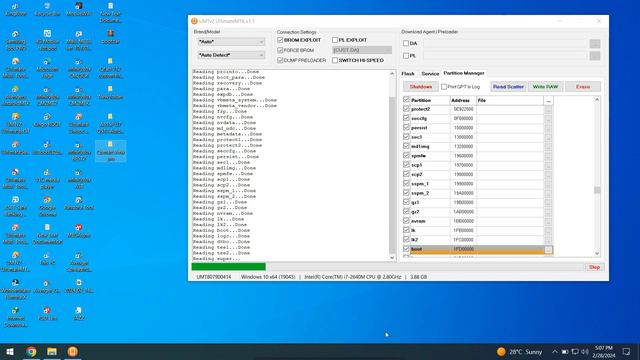Switch to the Flash tab
The image size is (640, 360).
[408, 74]
